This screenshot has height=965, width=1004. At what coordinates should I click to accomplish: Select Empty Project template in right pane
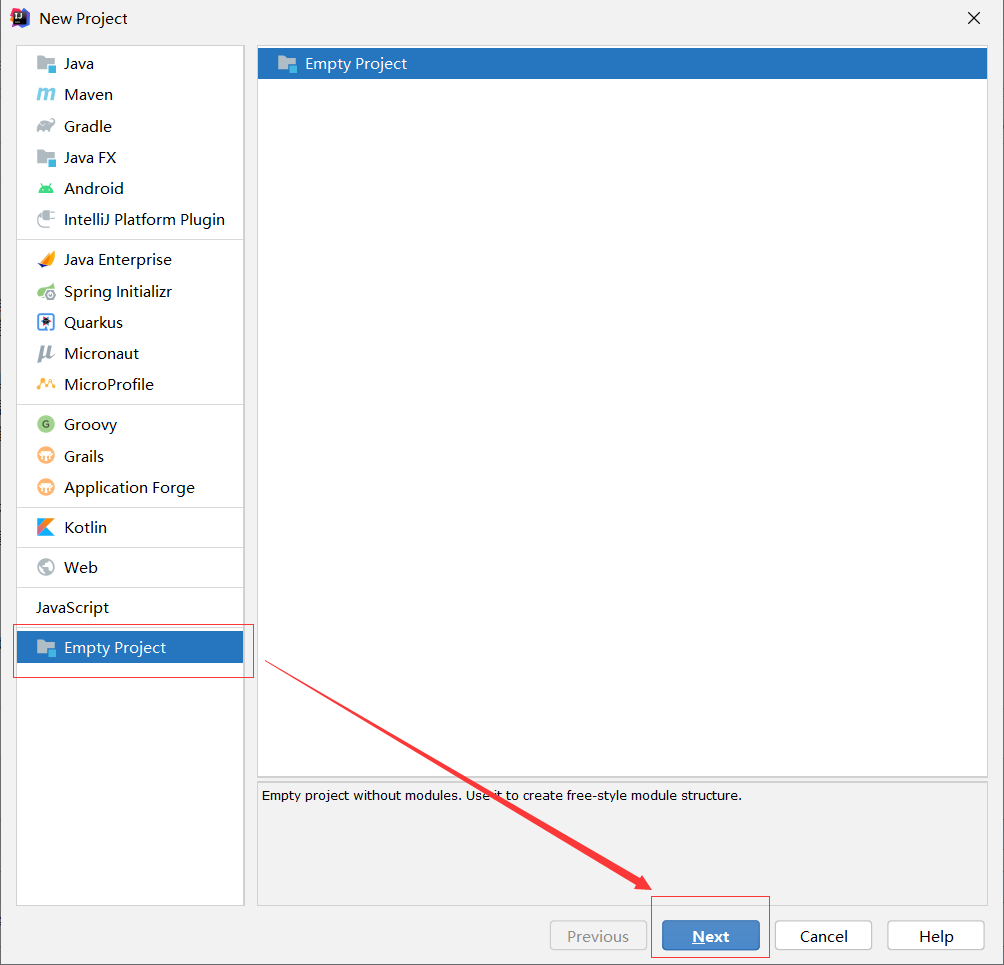622,63
